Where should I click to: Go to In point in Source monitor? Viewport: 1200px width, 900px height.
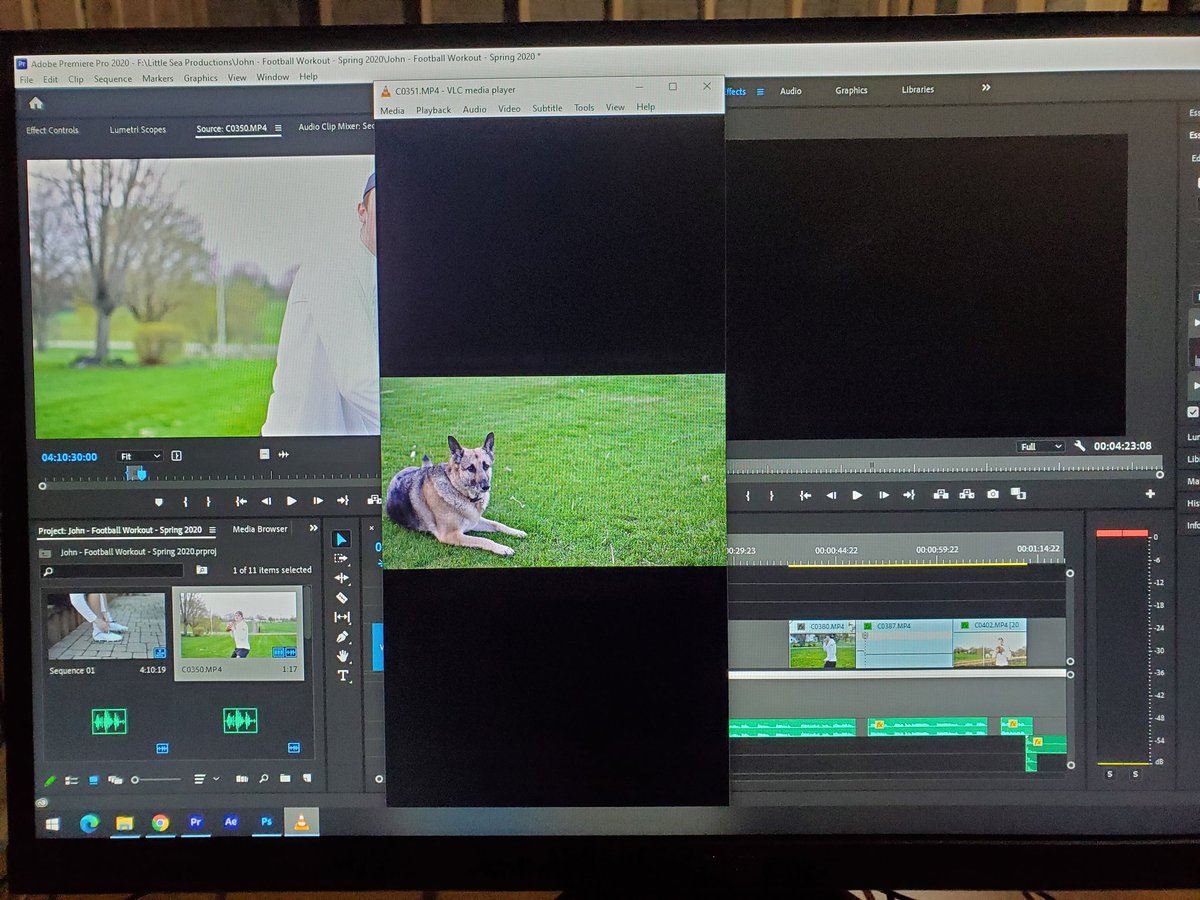click(x=241, y=501)
